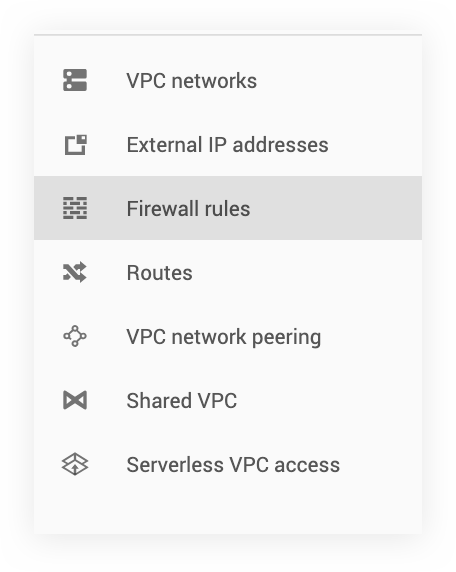
Task: Click the Serverless VPC access layered icon
Action: pos(75,464)
